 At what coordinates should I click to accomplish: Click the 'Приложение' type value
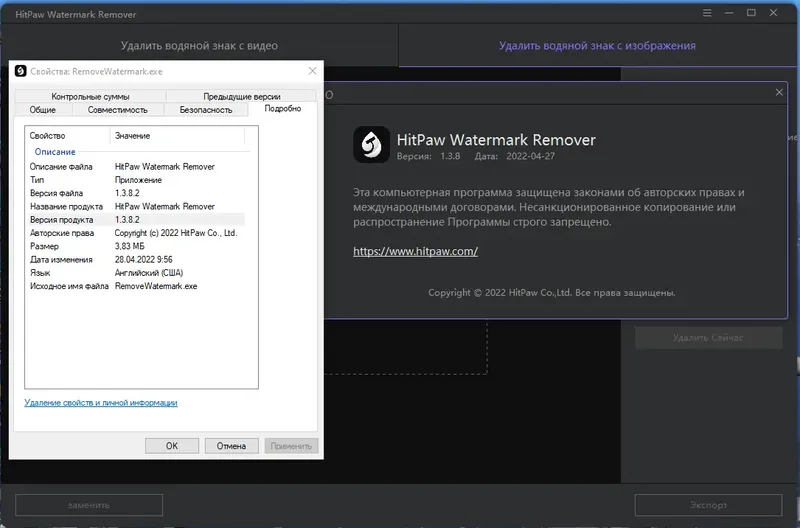click(138, 180)
